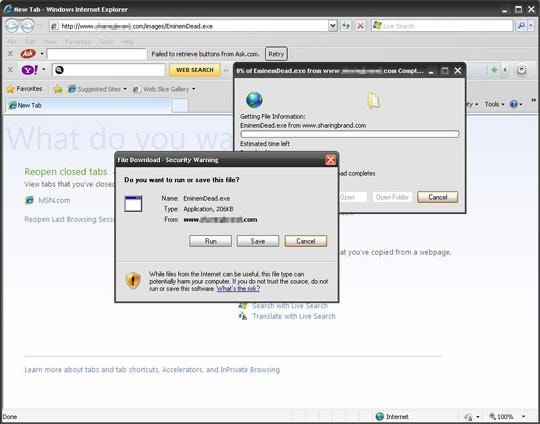Click the Yahoo toolbar logo icon
This screenshot has height=424, width=540.
(30, 70)
